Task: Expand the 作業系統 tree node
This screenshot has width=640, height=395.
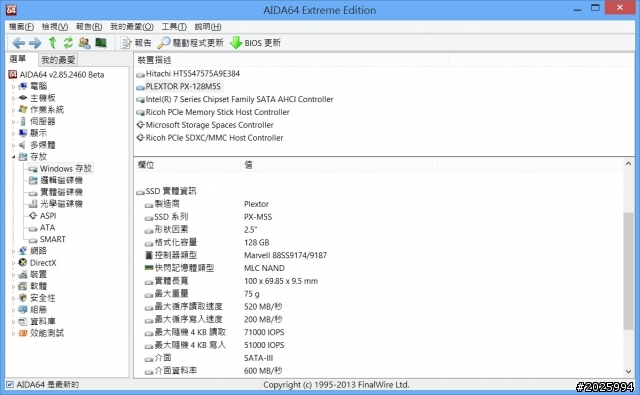Action: [x=13, y=110]
